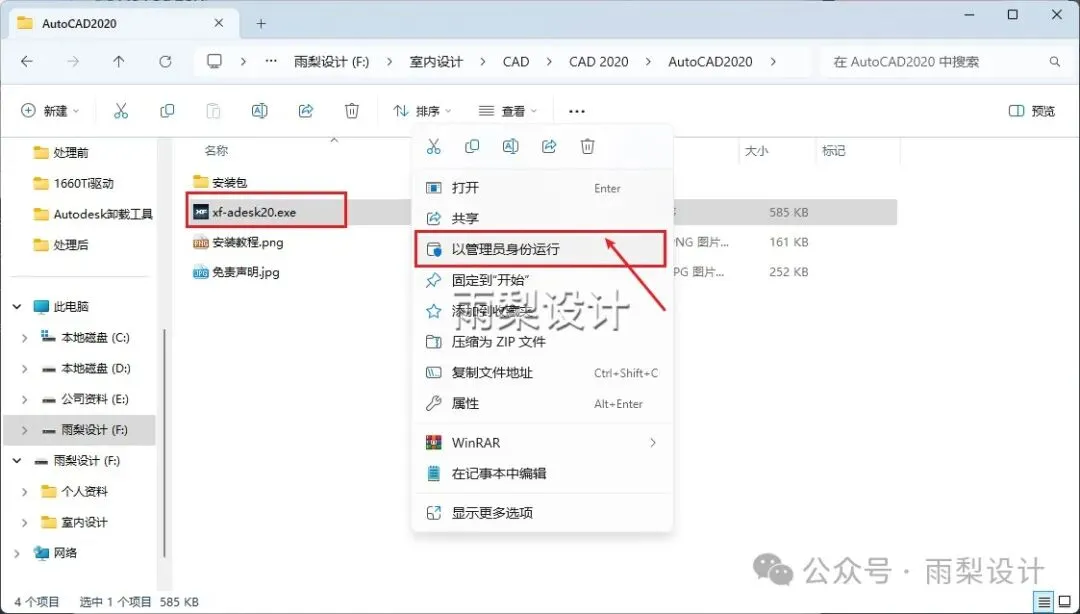Open the toolbar more options ellipsis
The image size is (1080, 614).
click(577, 111)
